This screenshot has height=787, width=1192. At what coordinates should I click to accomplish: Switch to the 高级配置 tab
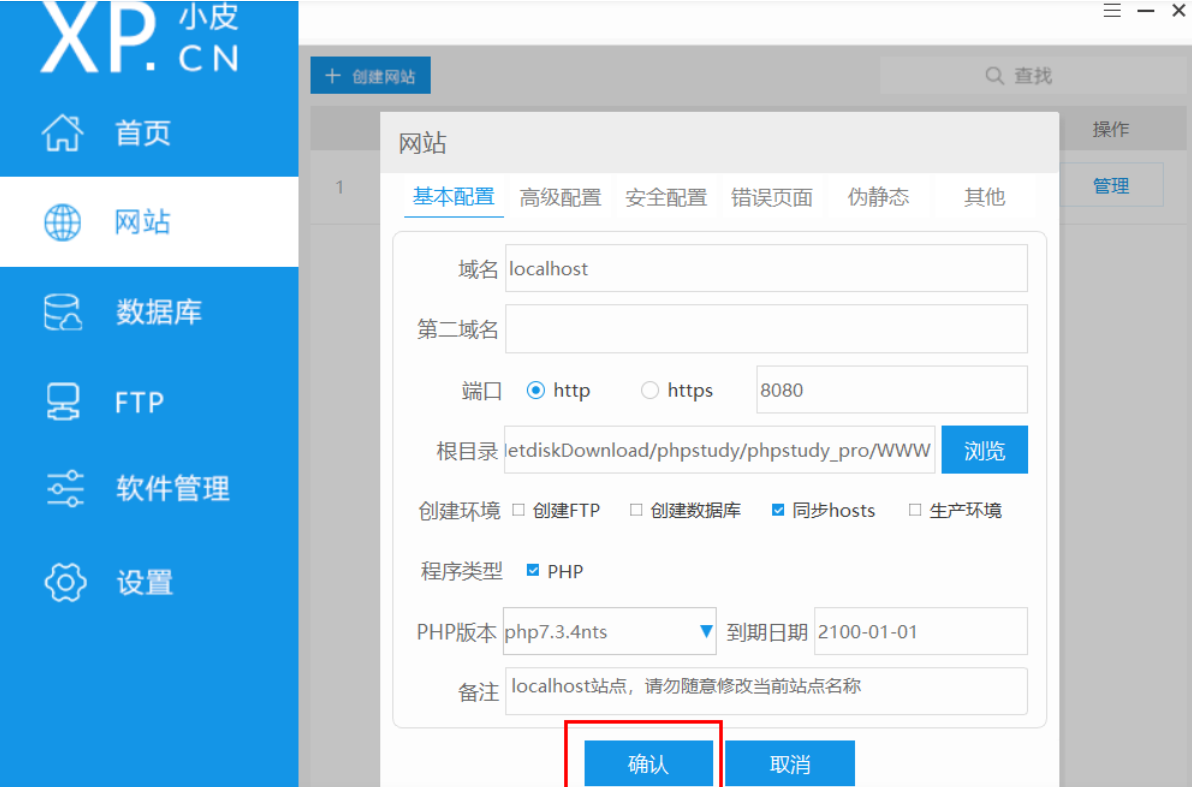click(x=560, y=198)
